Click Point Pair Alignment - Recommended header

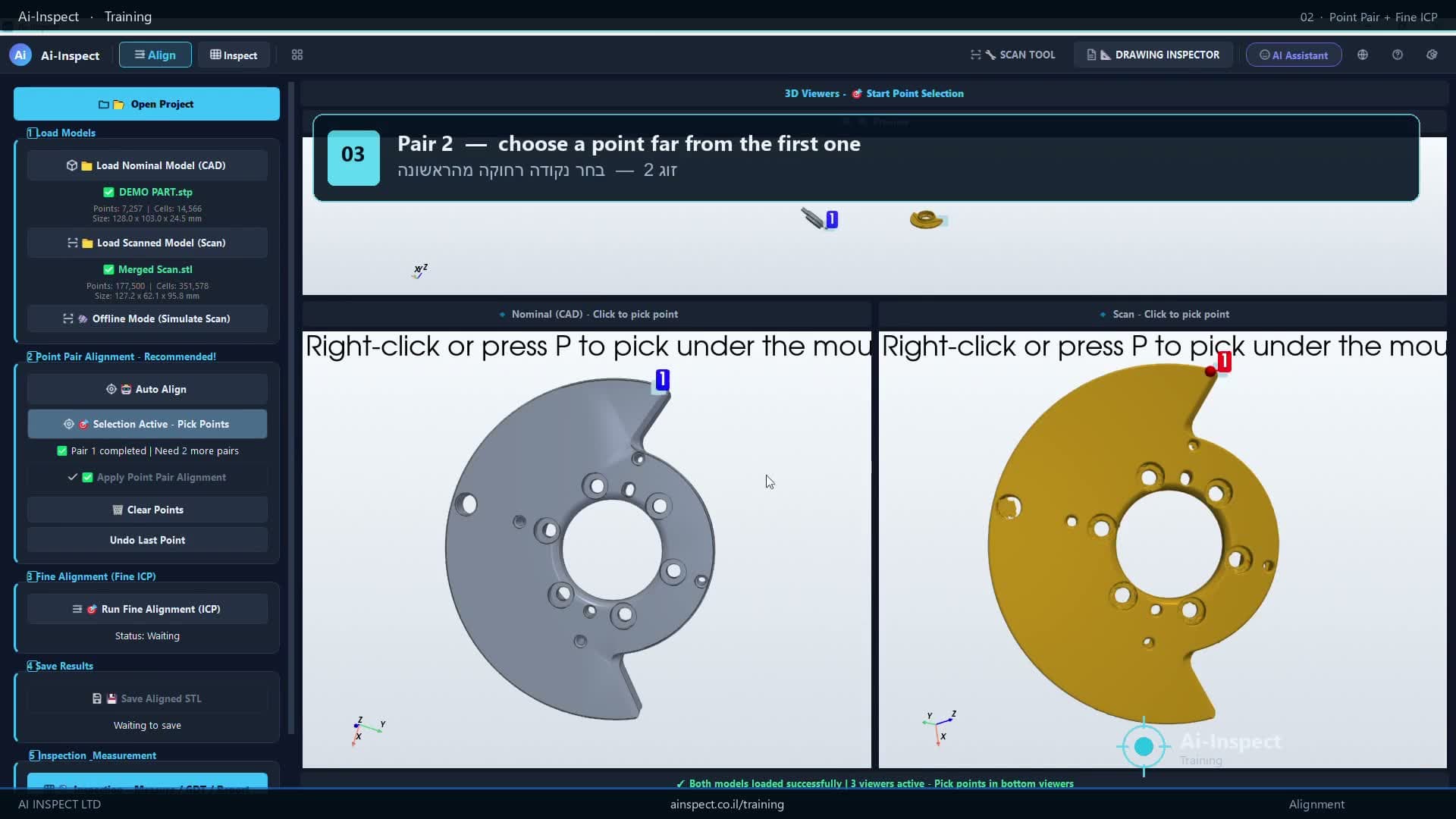pyautogui.click(x=121, y=356)
